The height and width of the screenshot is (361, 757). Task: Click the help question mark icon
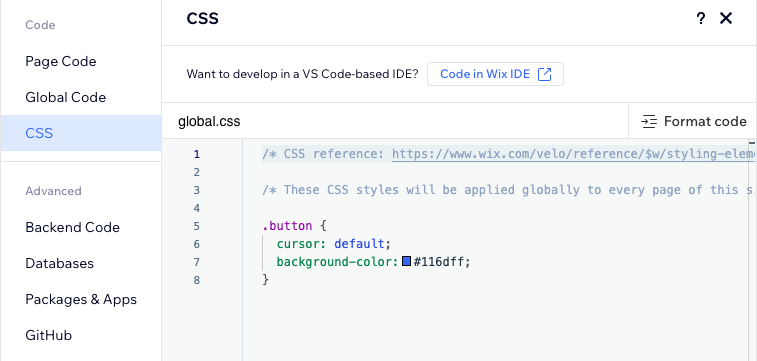pos(701,19)
